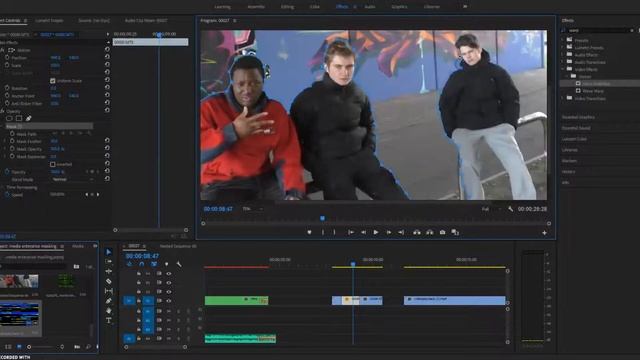This screenshot has width=640, height=360.
Task: Toggle the Snap magnet in timeline
Action: click(x=141, y=264)
